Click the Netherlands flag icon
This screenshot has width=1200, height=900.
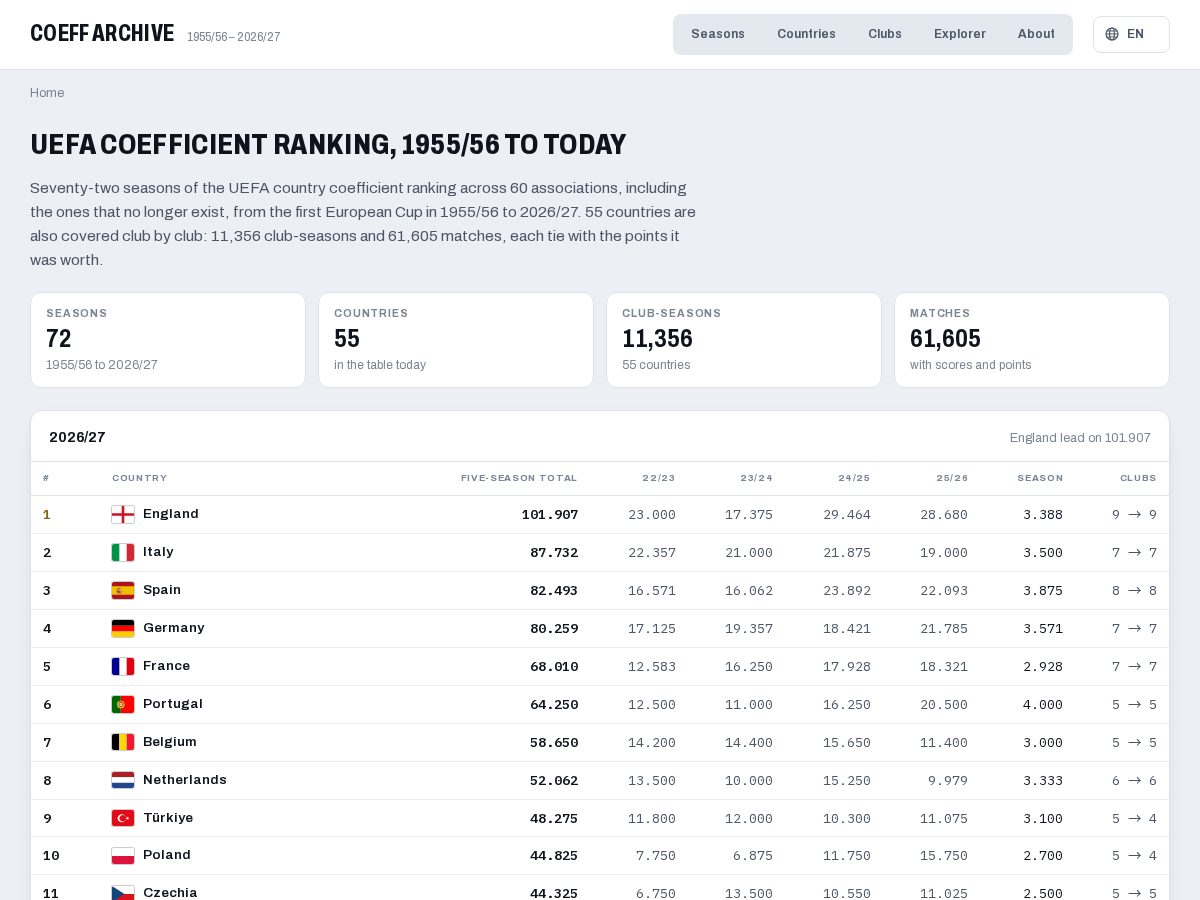(123, 780)
